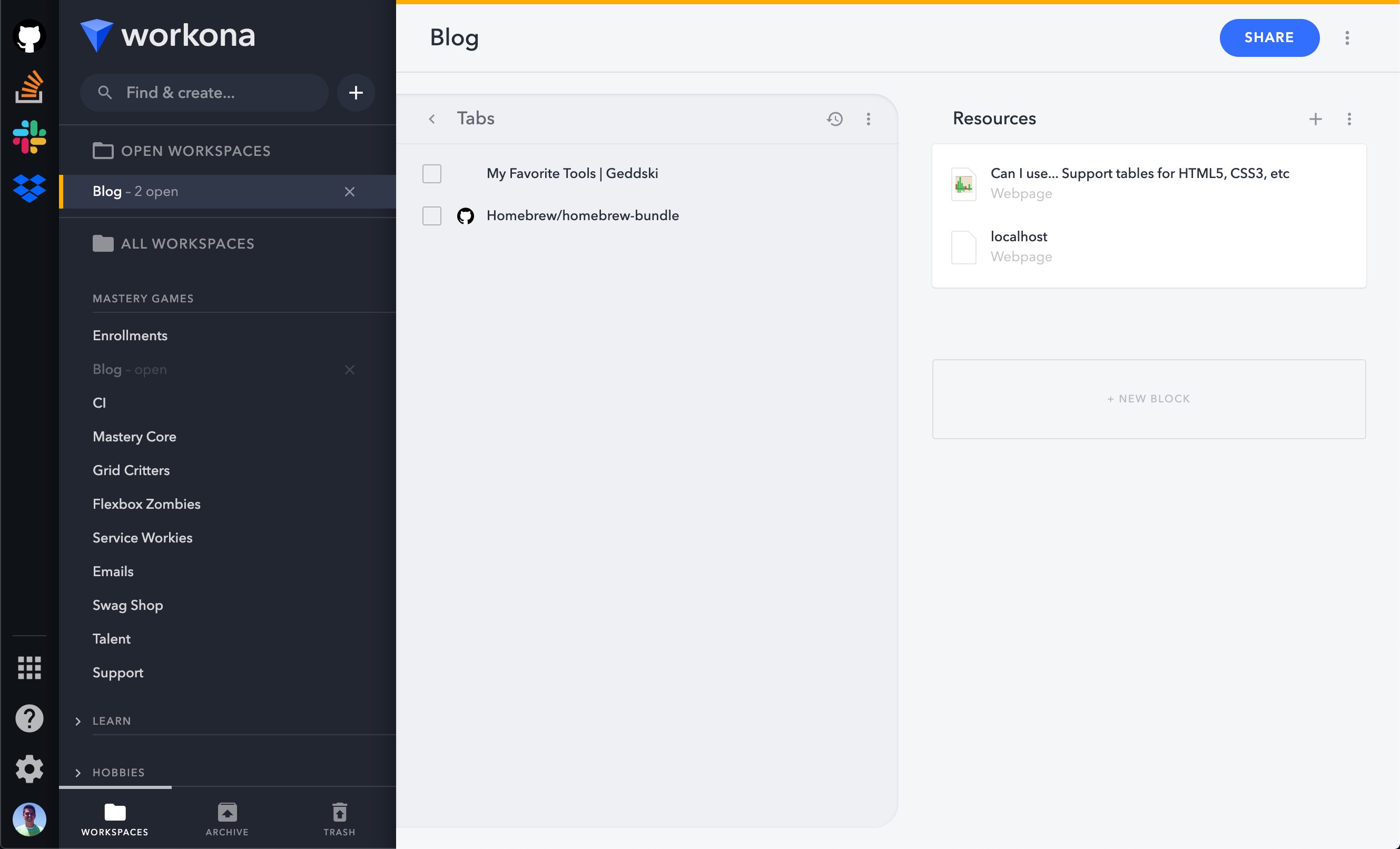
Task: Open the Flexbox Zombies workspace
Action: [x=146, y=504]
